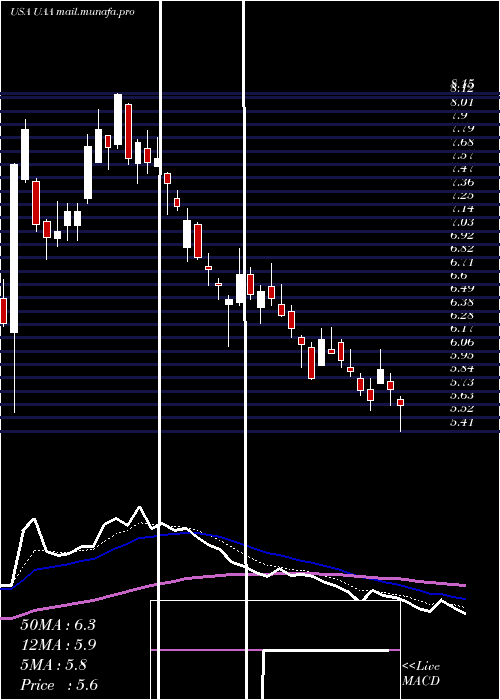Select the 7.36 price axis label

tap(462, 182)
